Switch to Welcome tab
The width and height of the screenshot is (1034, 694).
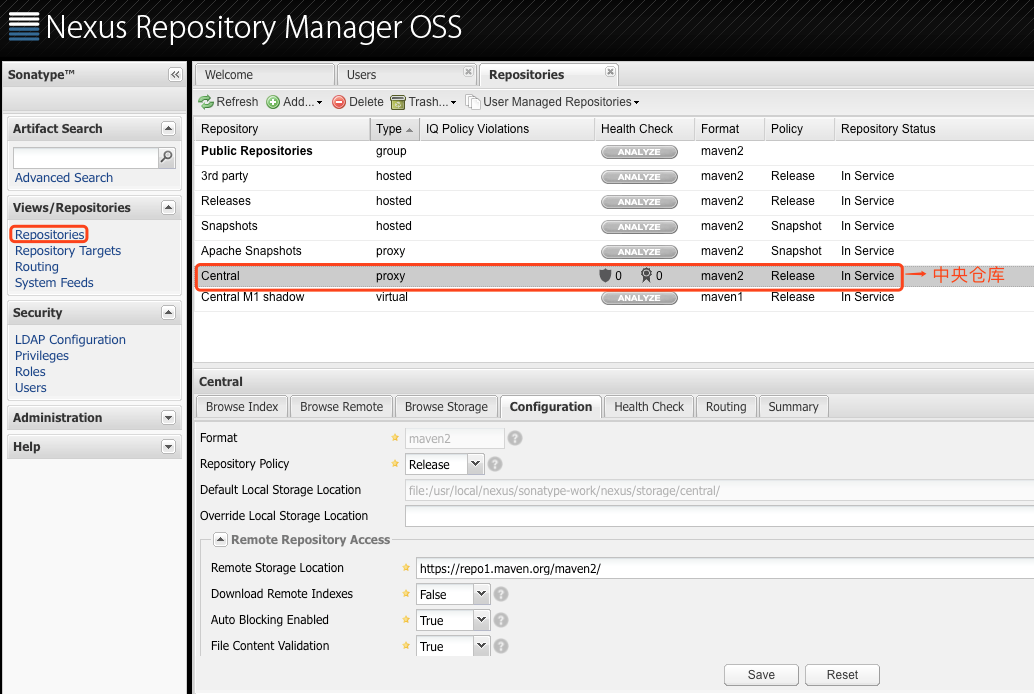coord(264,75)
